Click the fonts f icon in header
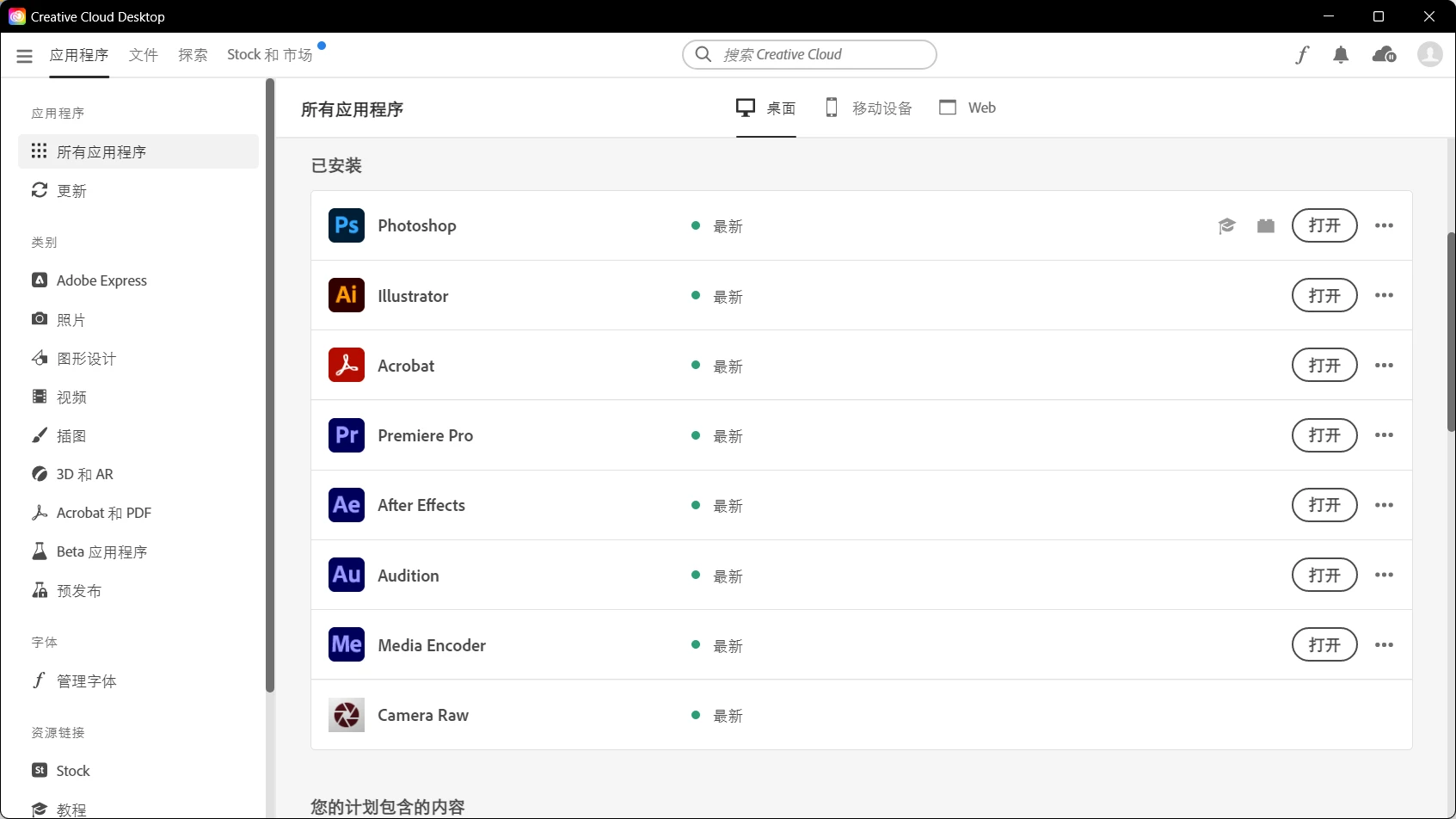The image size is (1456, 819). [1302, 55]
